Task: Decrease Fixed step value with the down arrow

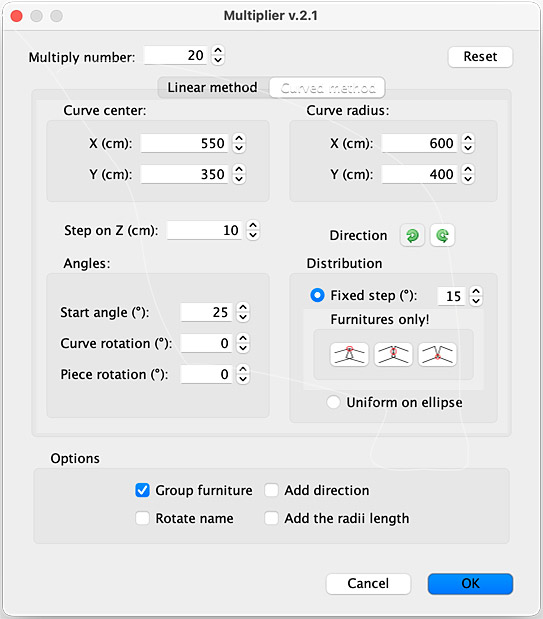Action: [x=476, y=301]
